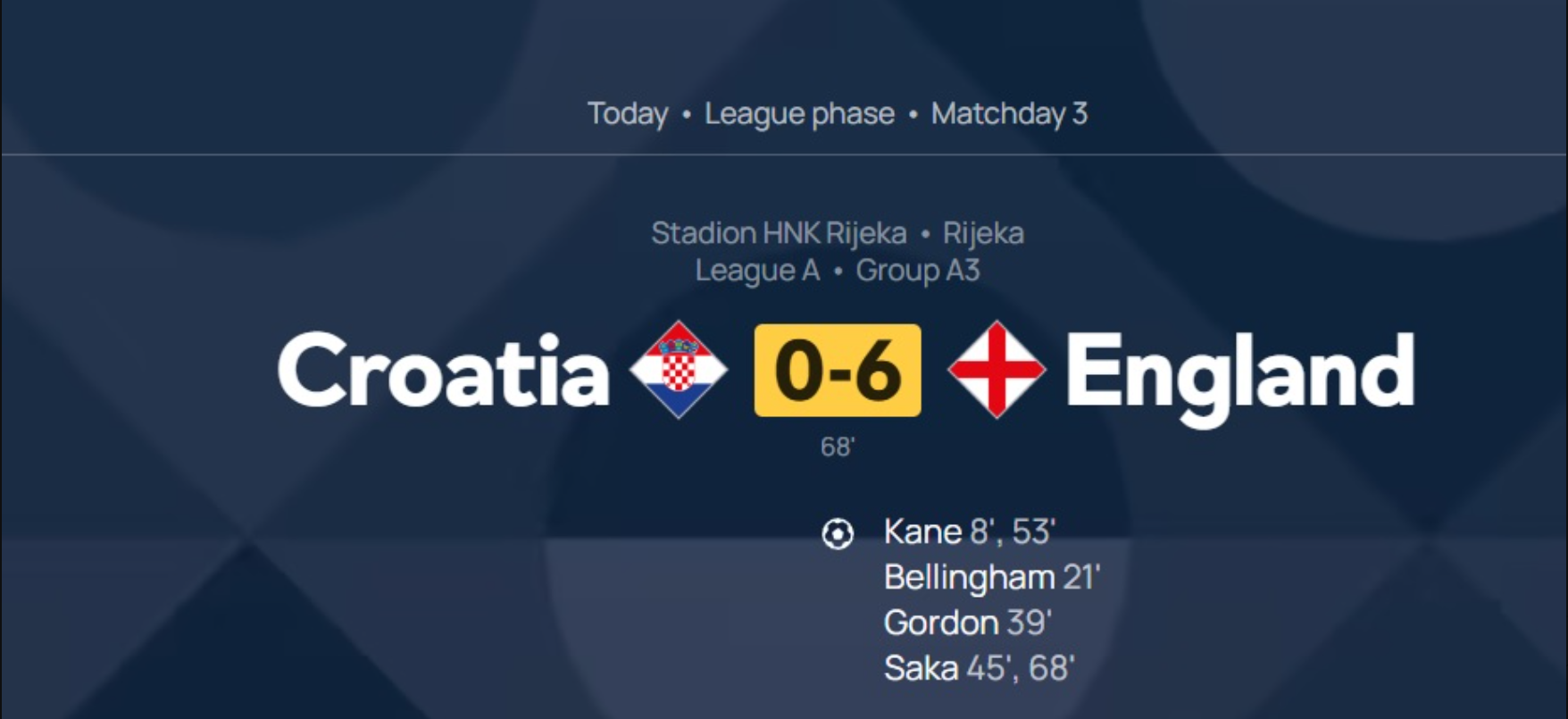Screen dimensions: 1568x719
Task: Click Kane's 53' goal time
Action: click(x=1033, y=531)
